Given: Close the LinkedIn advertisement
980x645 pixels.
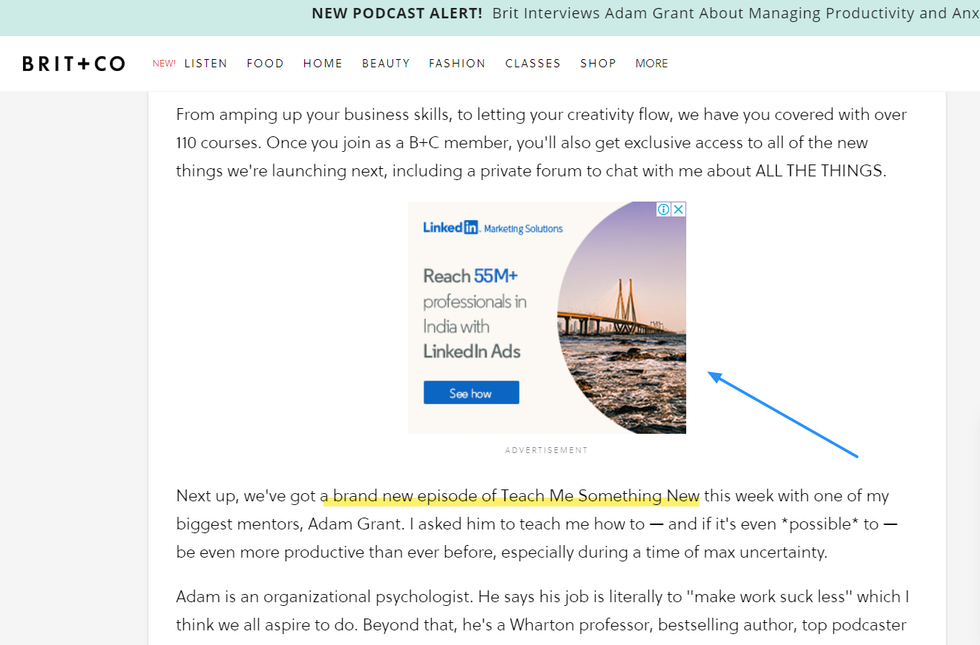Looking at the screenshot, I should (x=678, y=210).
